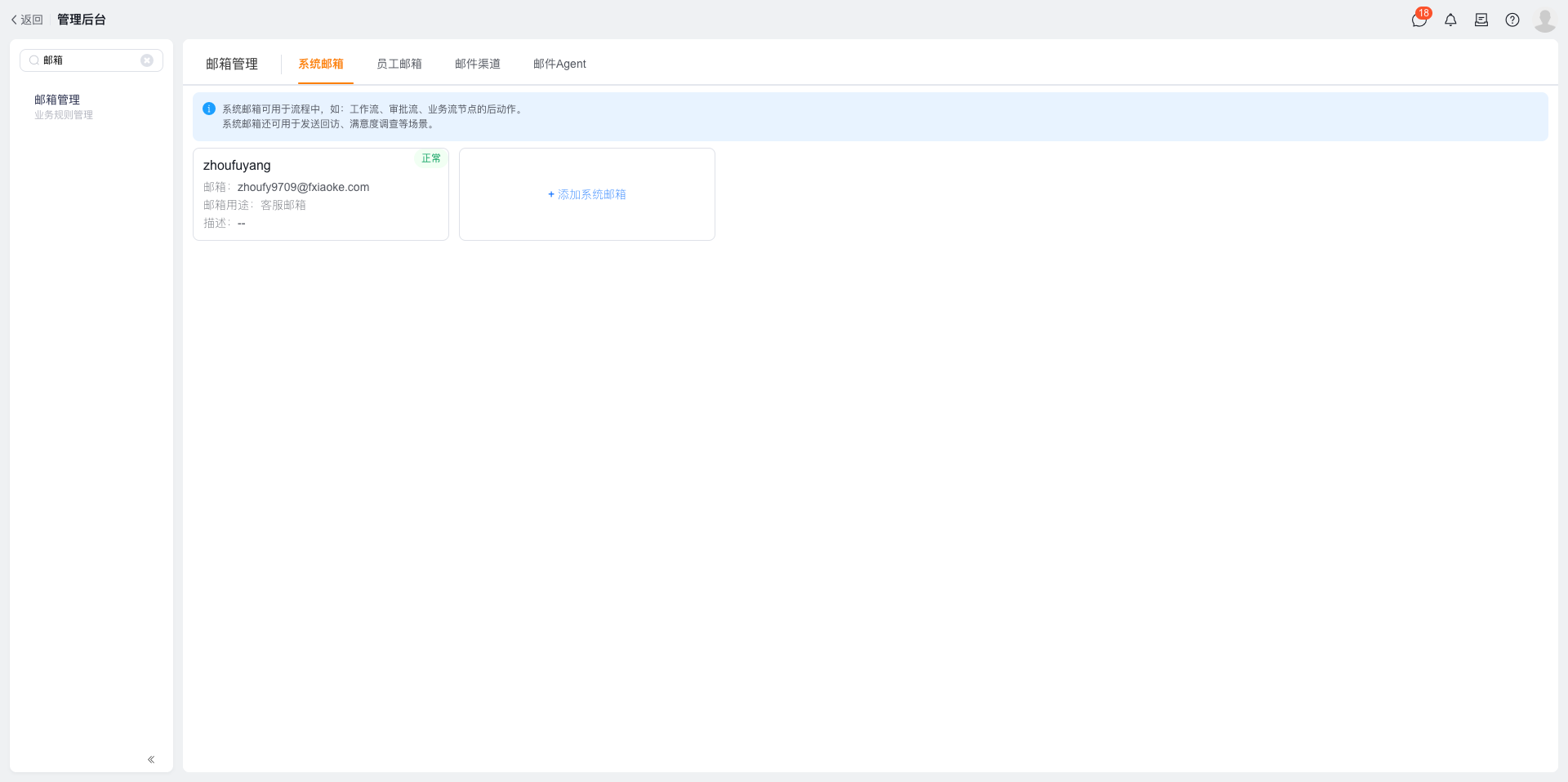Screen dimensions: 1568x782
Task: Clear the sidebar search text
Action: (147, 60)
